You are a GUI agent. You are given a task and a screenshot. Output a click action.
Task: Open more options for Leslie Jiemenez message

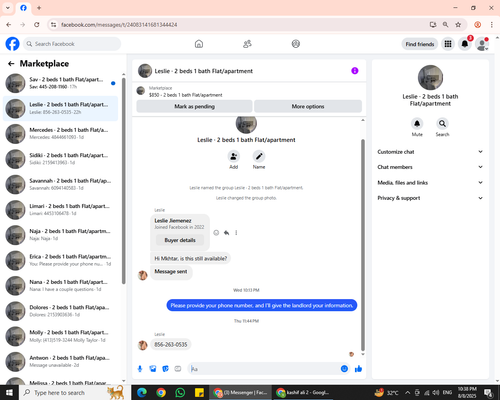point(236,233)
